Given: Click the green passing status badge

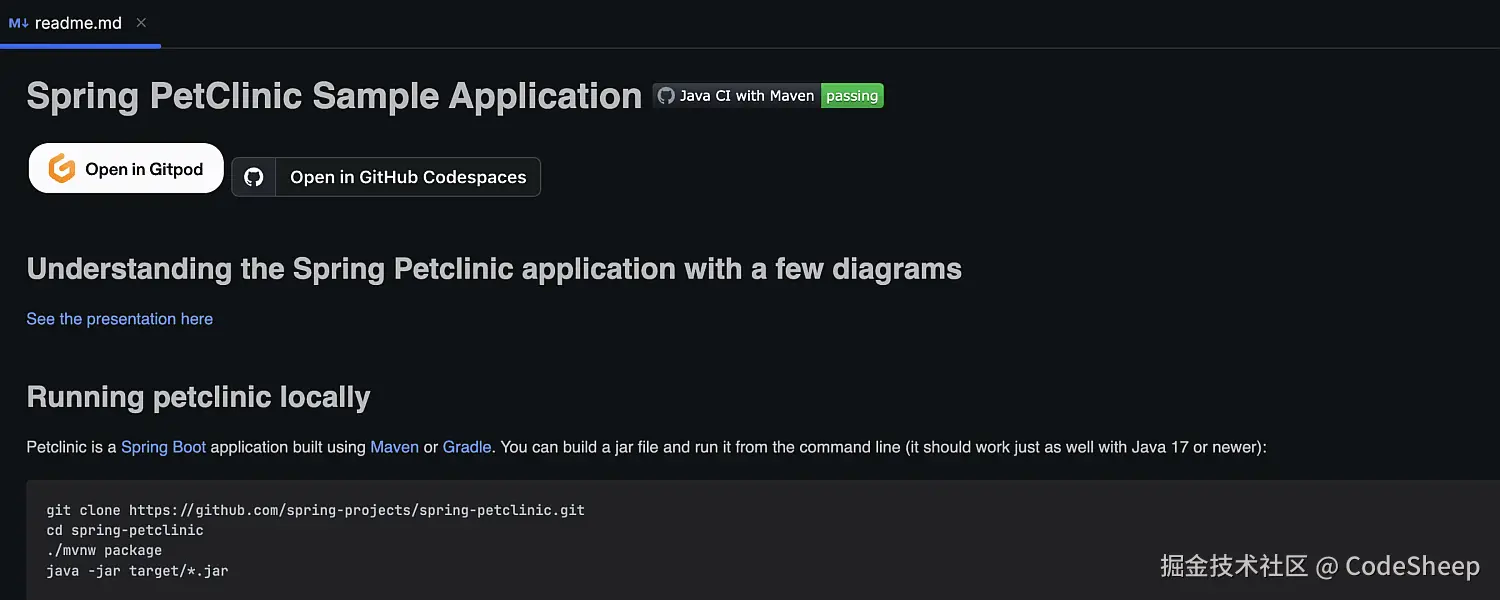Looking at the screenshot, I should (852, 96).
